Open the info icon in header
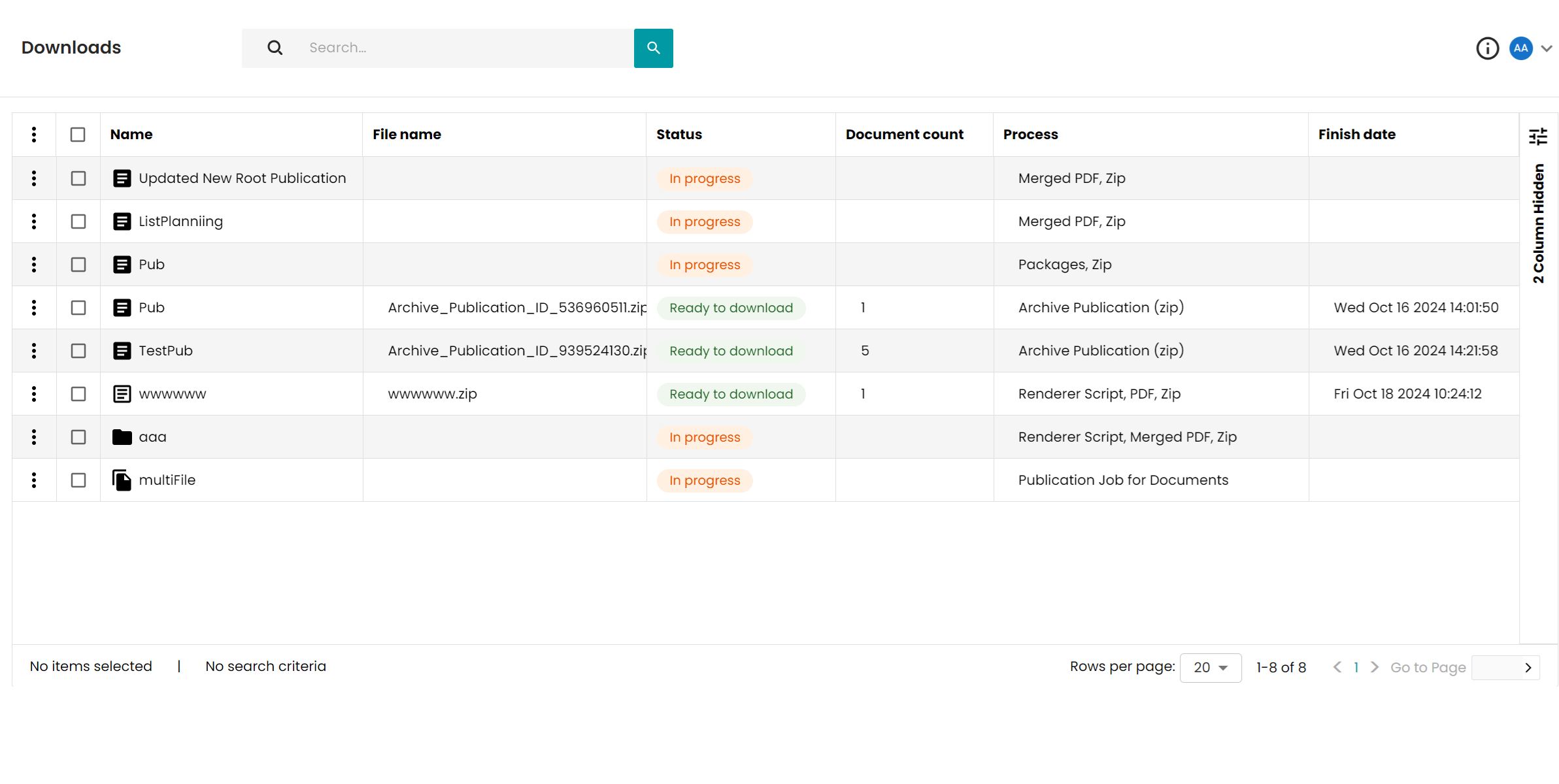Image resolution: width=1559 pixels, height=784 pixels. tap(1487, 48)
